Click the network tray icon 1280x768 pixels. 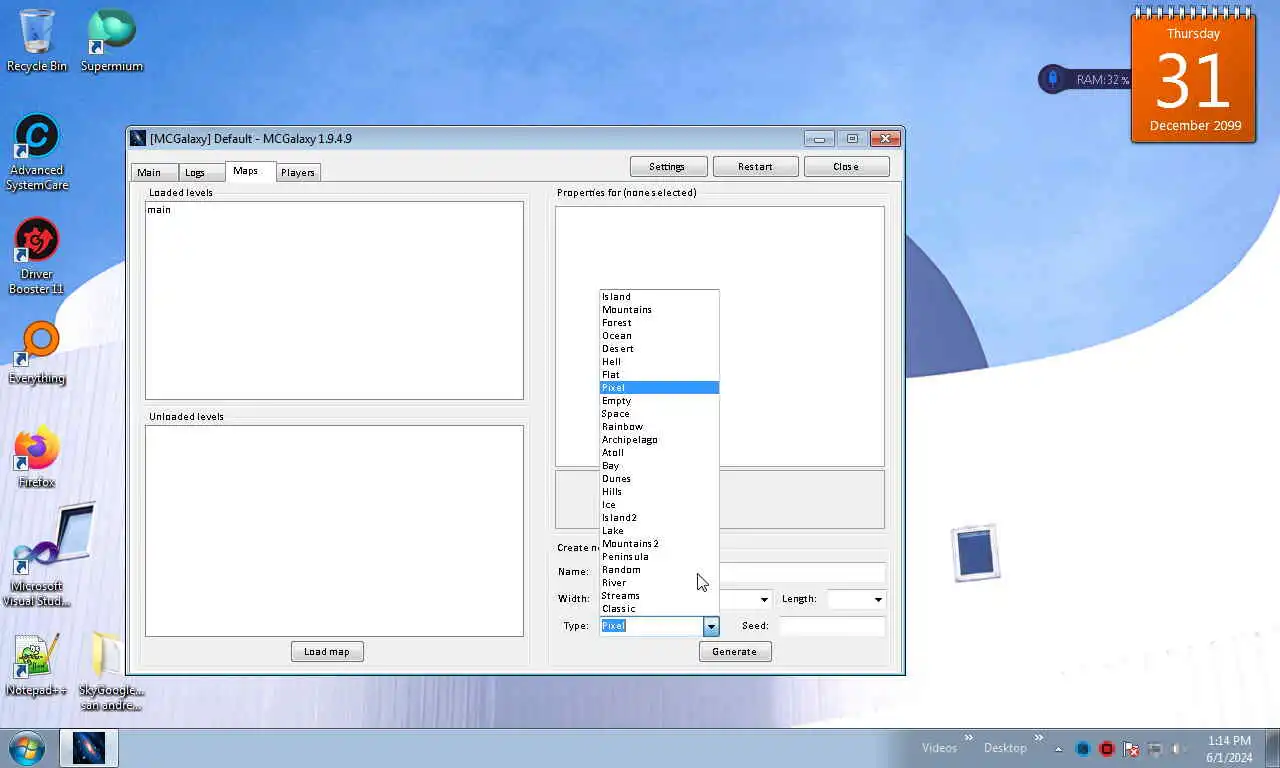click(x=1155, y=749)
